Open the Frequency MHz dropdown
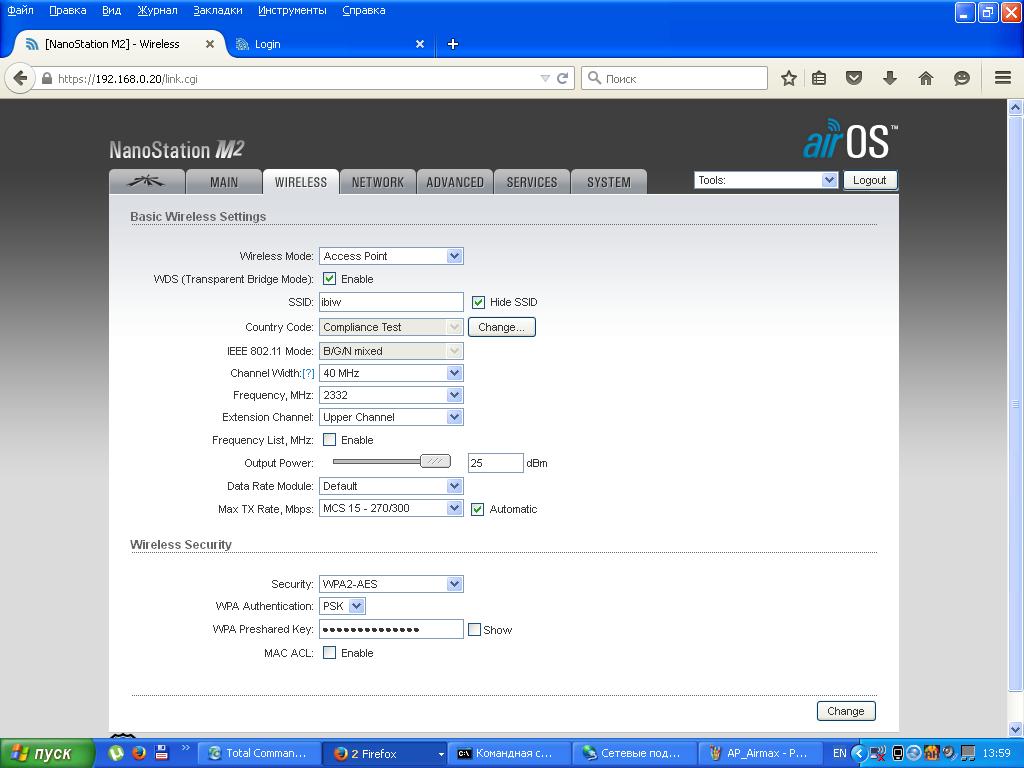The width and height of the screenshot is (1024, 768). (391, 395)
